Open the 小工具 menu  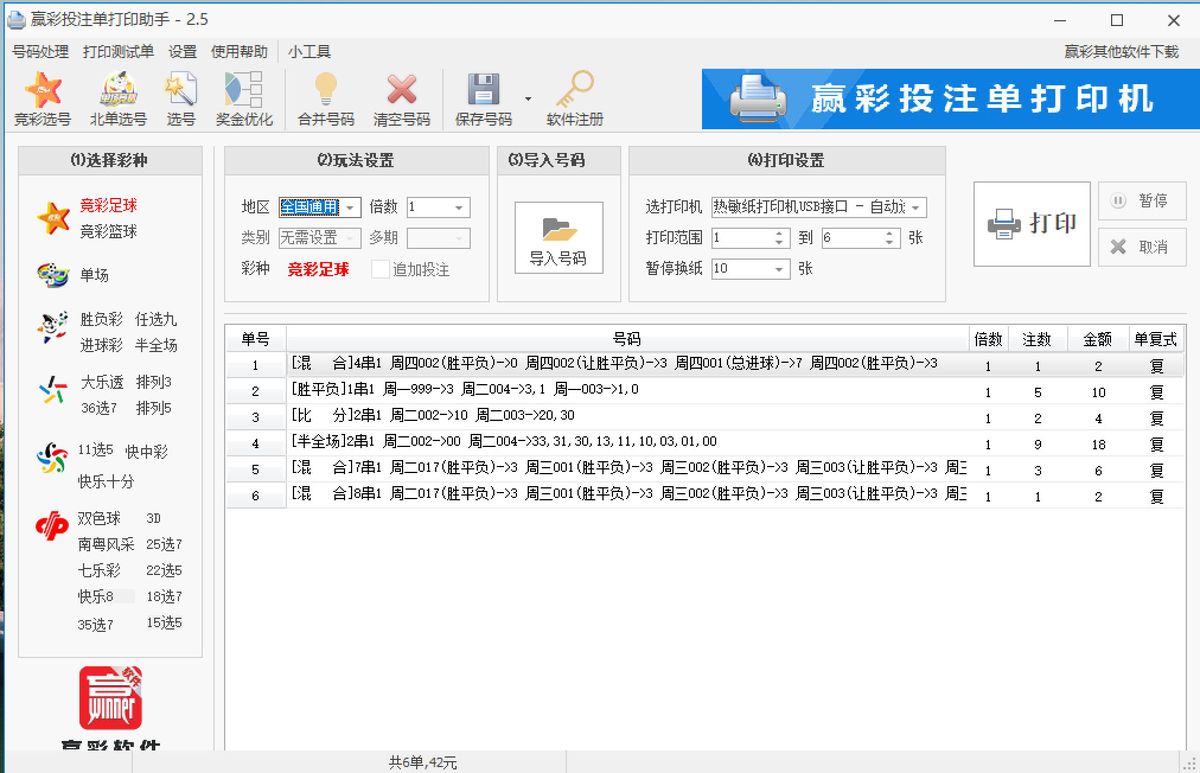pyautogui.click(x=310, y=52)
